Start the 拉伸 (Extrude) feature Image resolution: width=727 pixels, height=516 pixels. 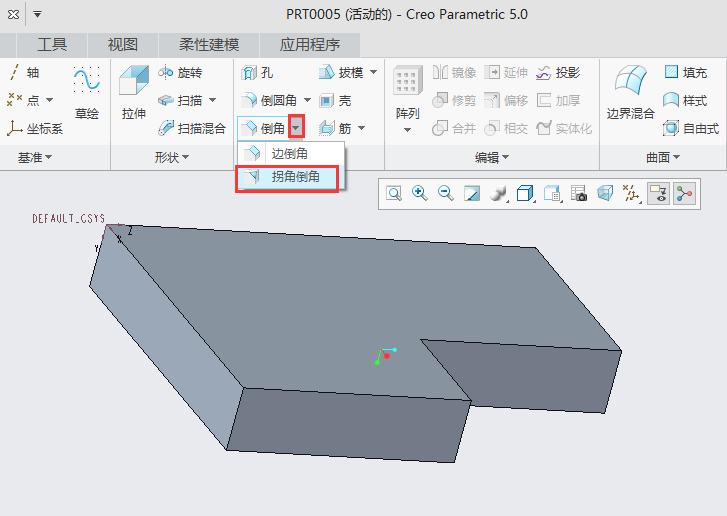[134, 93]
